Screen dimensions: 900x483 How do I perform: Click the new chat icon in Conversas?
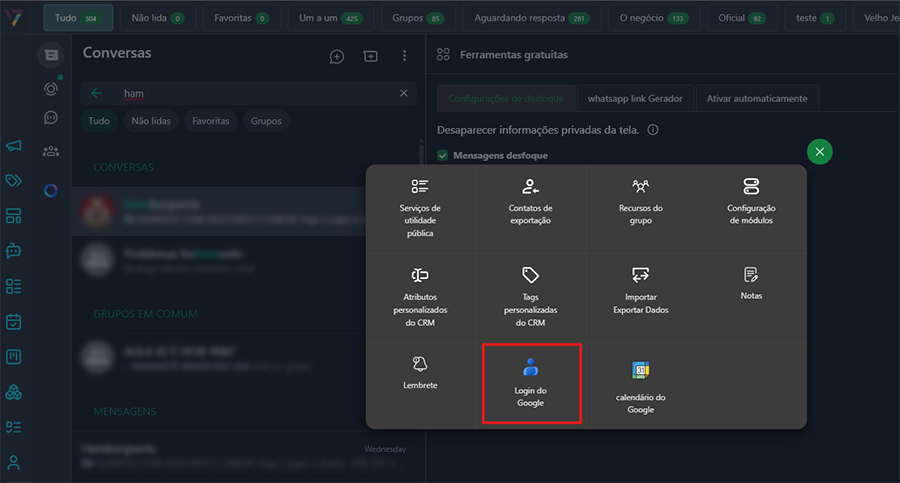click(337, 57)
